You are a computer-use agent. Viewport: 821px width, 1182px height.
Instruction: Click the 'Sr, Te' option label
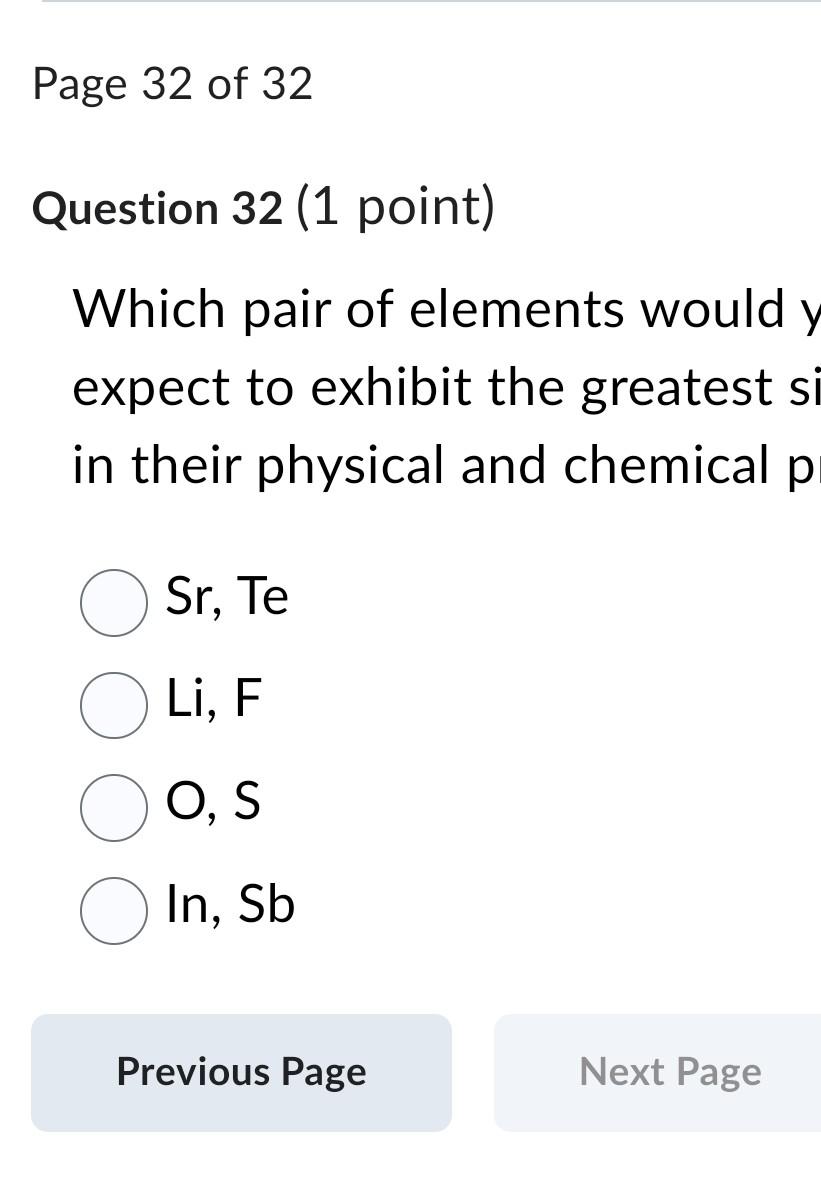pyautogui.click(x=226, y=596)
